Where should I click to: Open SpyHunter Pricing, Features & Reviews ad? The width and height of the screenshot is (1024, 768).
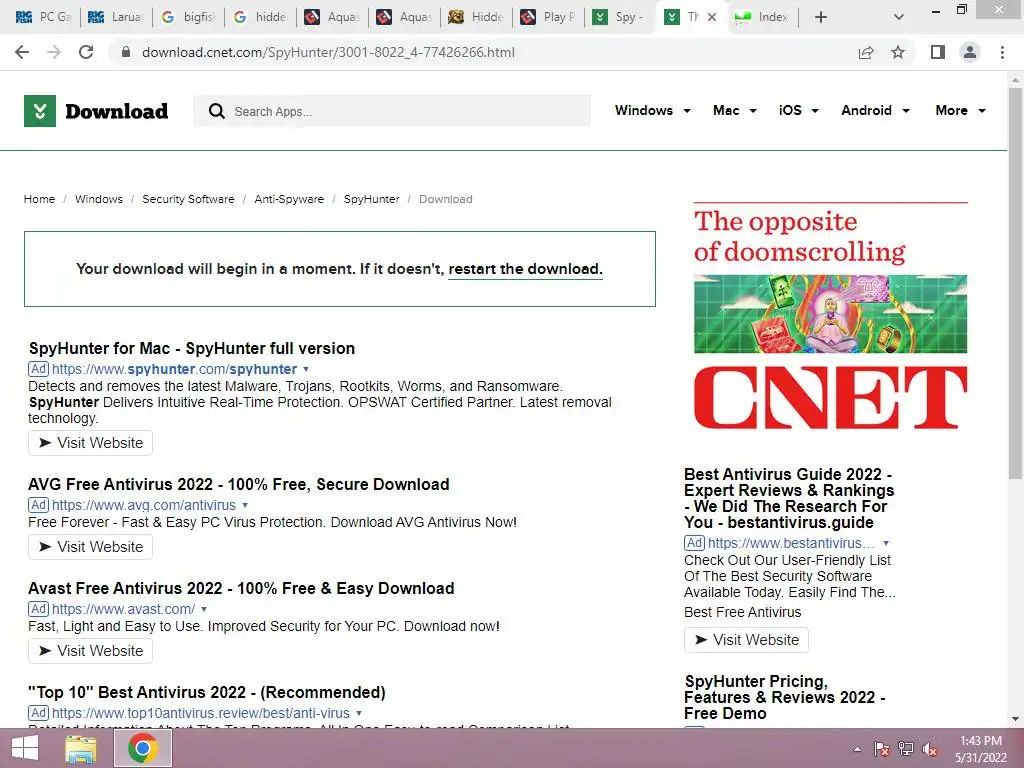pos(784,697)
